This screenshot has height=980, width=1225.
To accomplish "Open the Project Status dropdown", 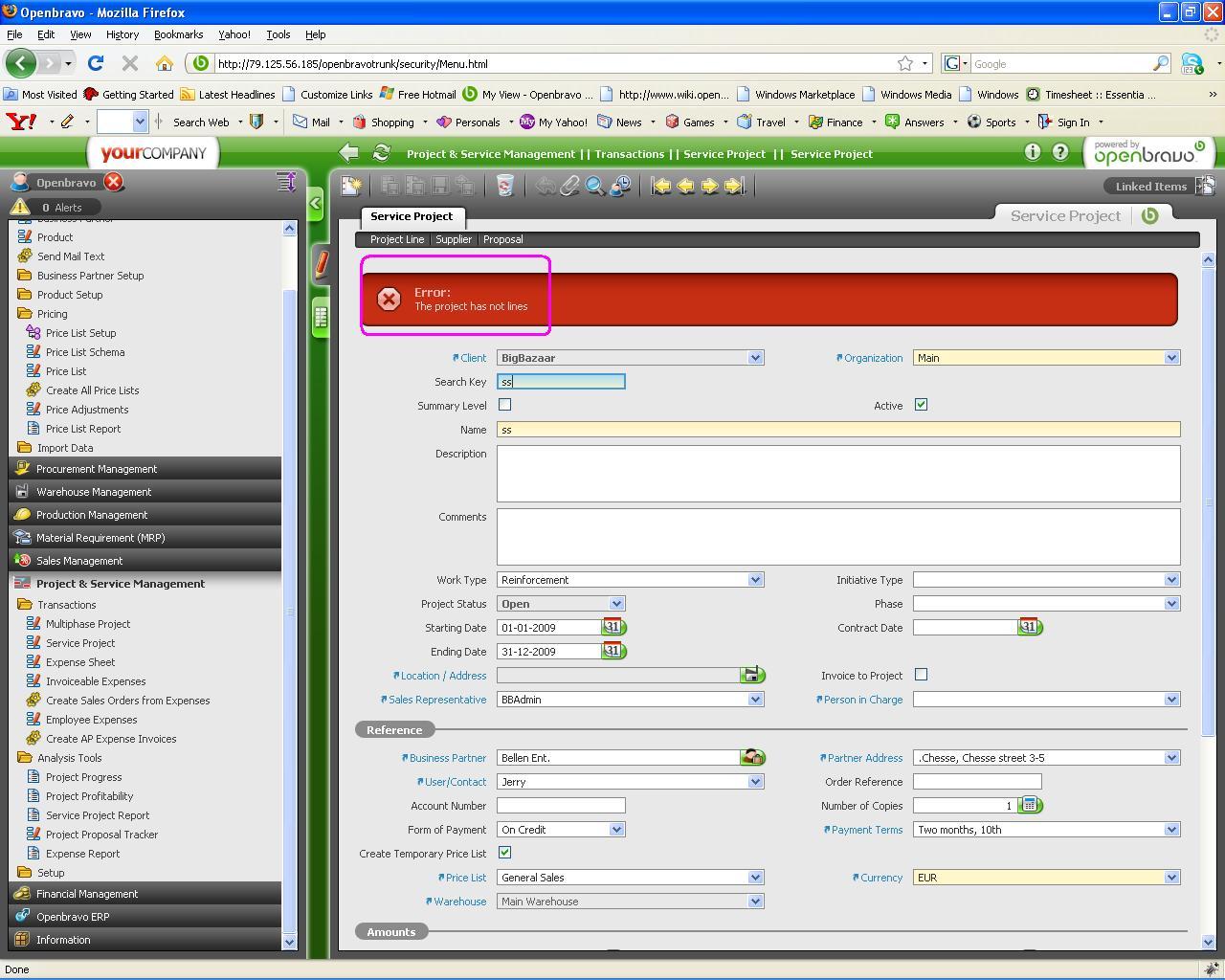I will click(616, 604).
